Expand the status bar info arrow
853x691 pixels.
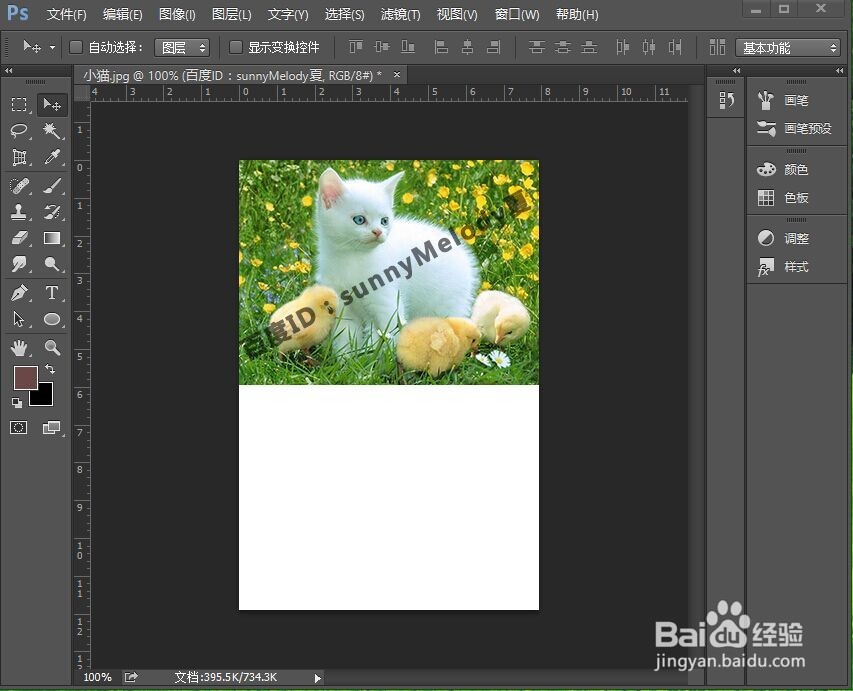click(318, 678)
